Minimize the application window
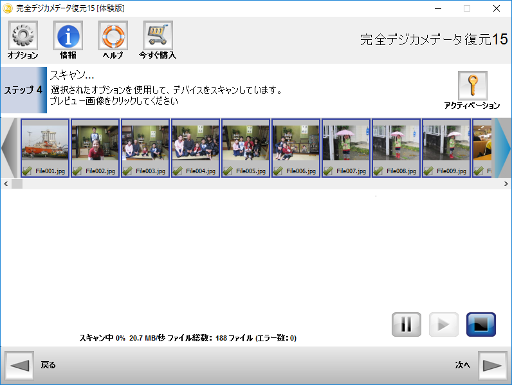Screen dimensions: 512x385 click(438, 9)
